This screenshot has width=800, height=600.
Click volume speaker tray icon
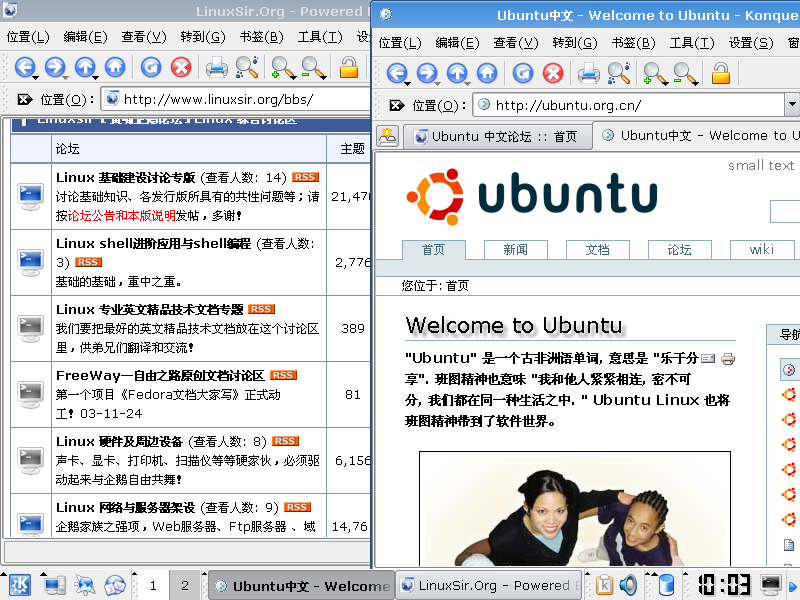point(629,585)
